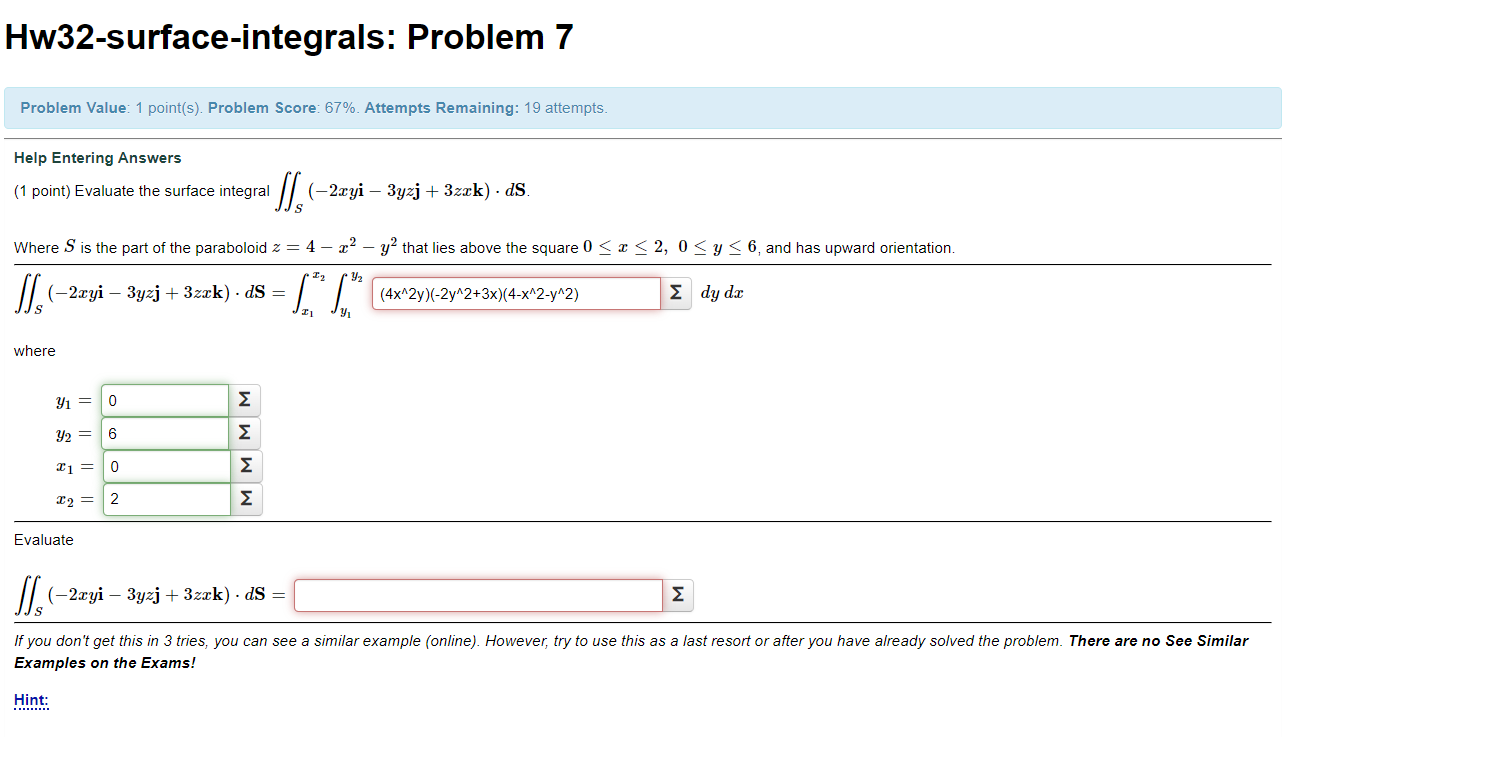
Task: Open the Σ preview for the y2 bound
Action: (245, 432)
